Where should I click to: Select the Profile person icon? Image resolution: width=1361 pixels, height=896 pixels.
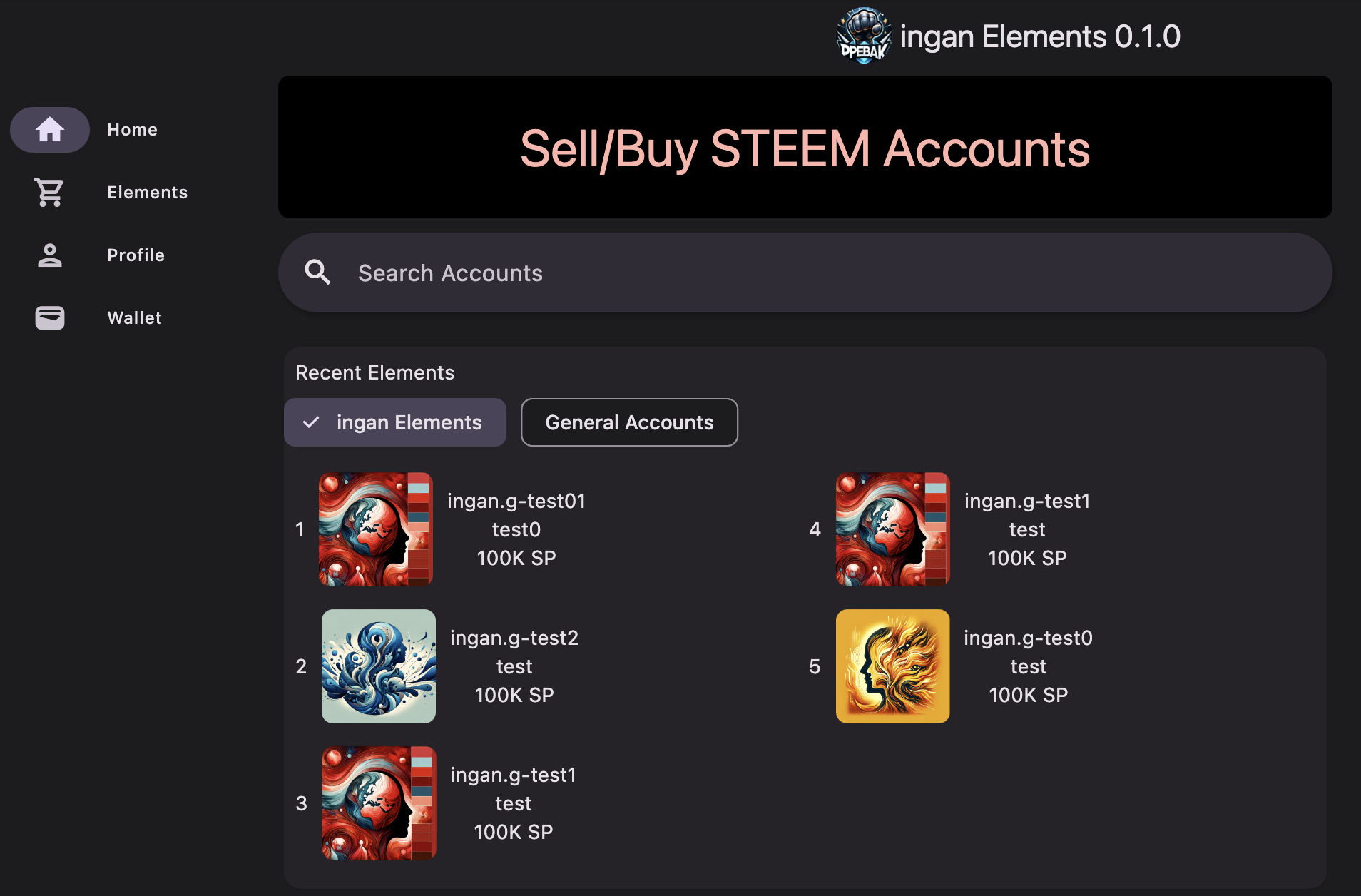50,255
